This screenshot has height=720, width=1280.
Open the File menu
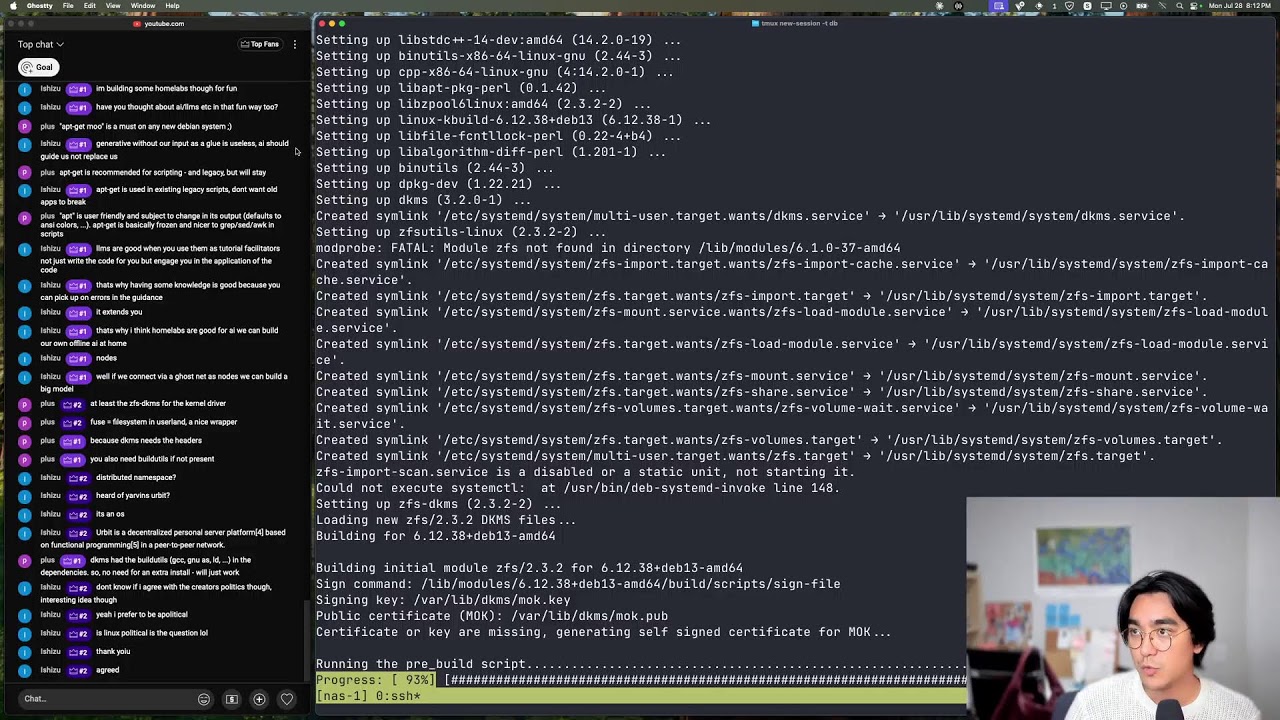[x=68, y=6]
